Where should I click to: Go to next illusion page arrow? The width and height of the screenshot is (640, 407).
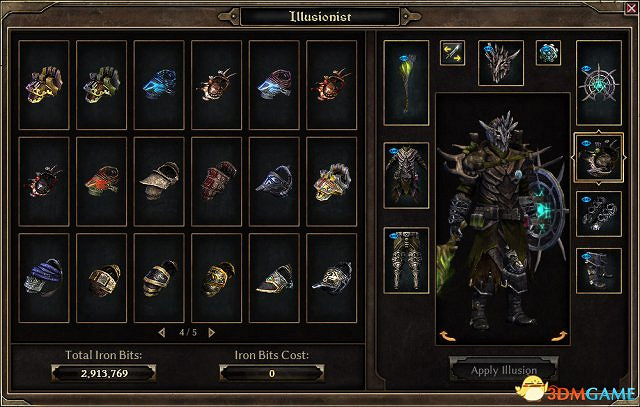[211, 333]
